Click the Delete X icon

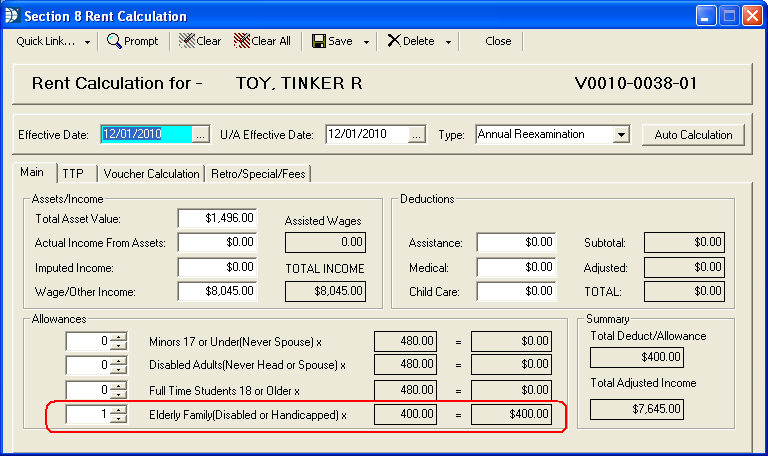point(394,41)
